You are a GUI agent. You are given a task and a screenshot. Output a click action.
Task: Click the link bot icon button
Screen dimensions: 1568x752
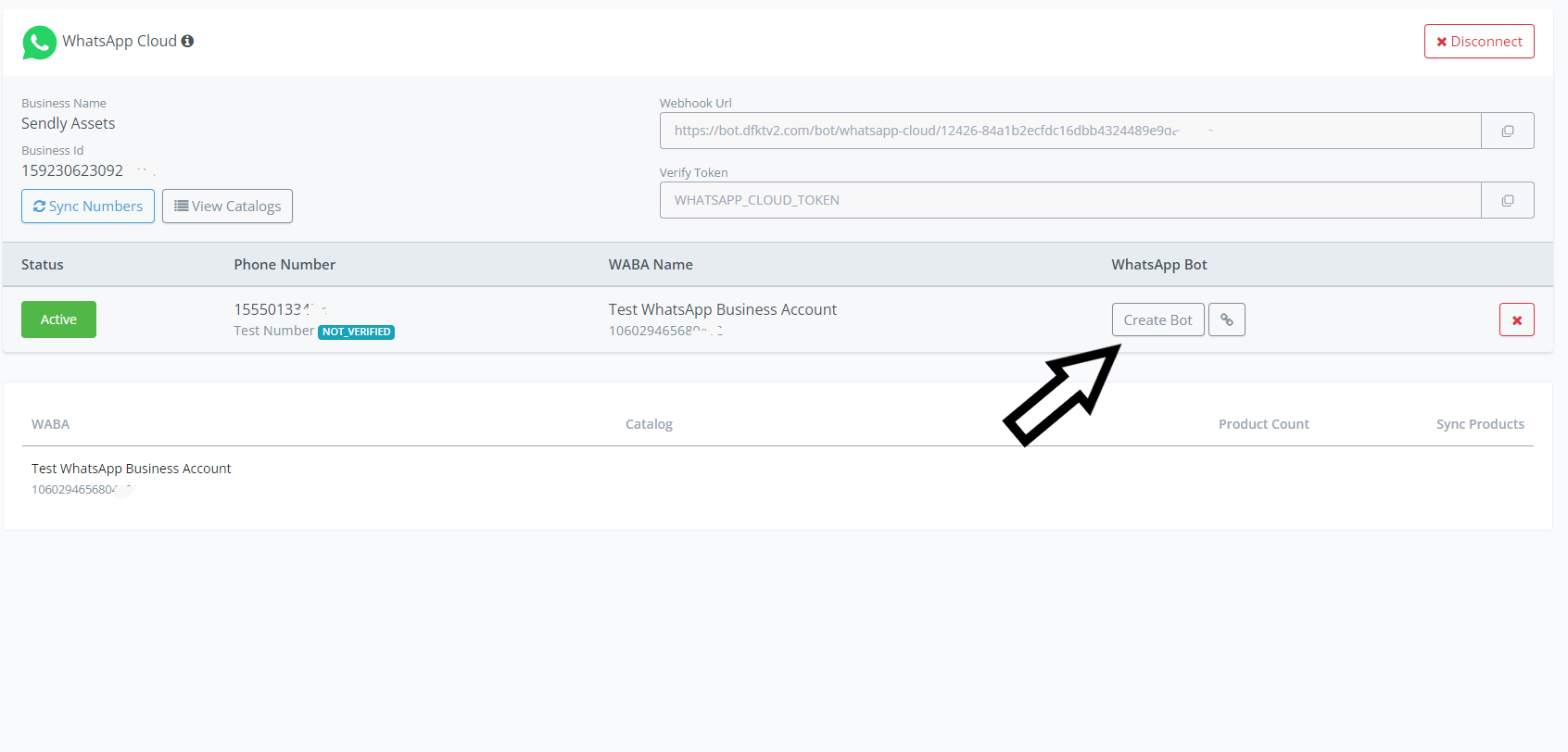(x=1227, y=320)
